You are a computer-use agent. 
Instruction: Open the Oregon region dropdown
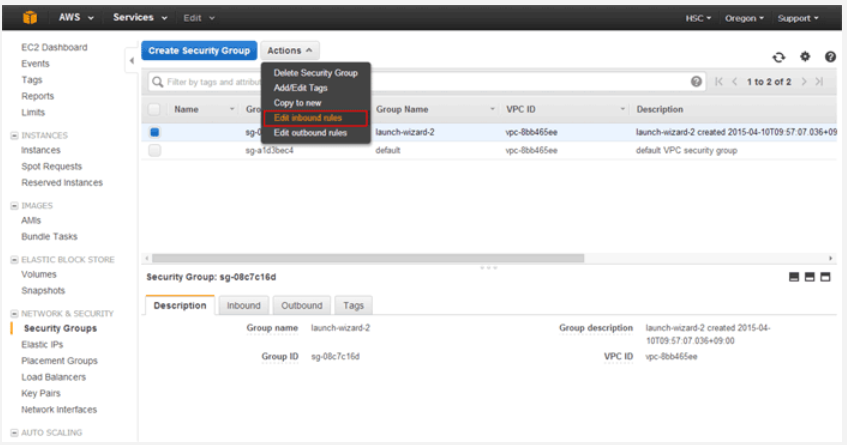(744, 18)
